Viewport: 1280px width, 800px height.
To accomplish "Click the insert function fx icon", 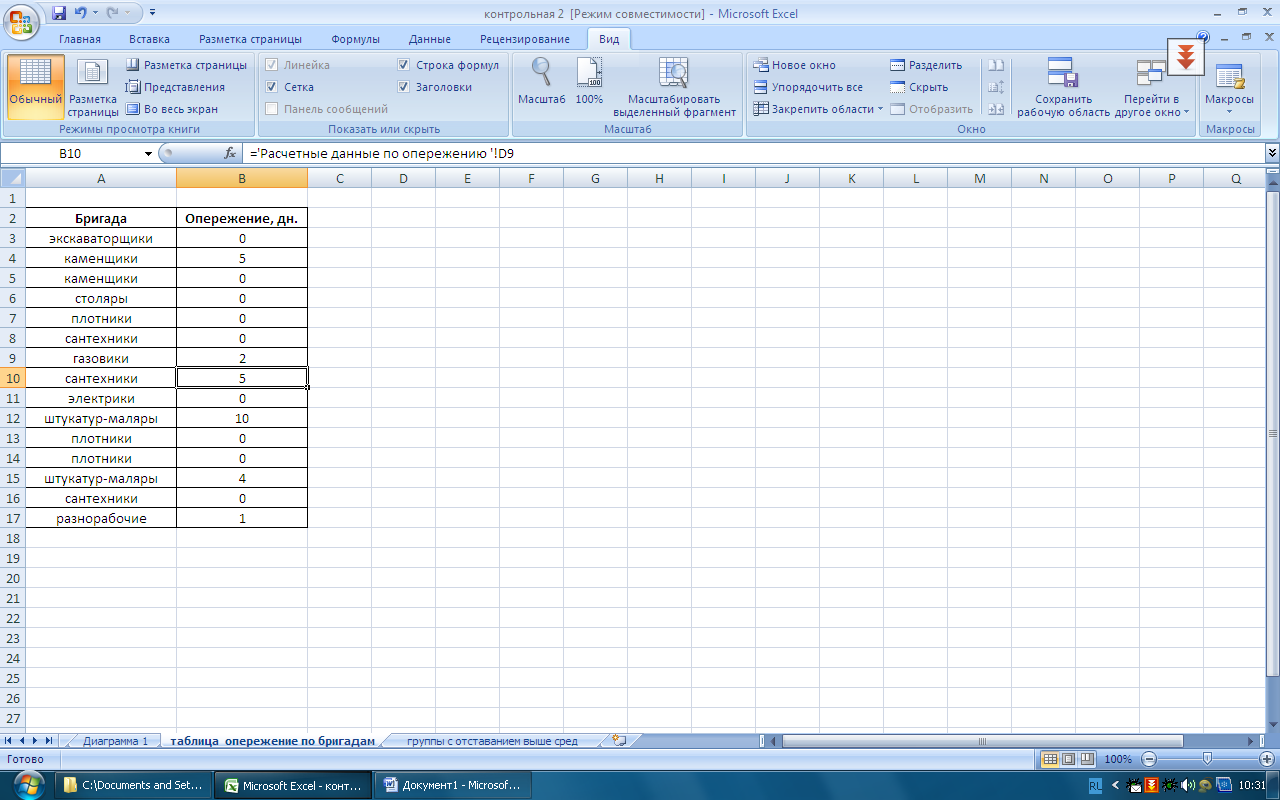I will pos(230,153).
